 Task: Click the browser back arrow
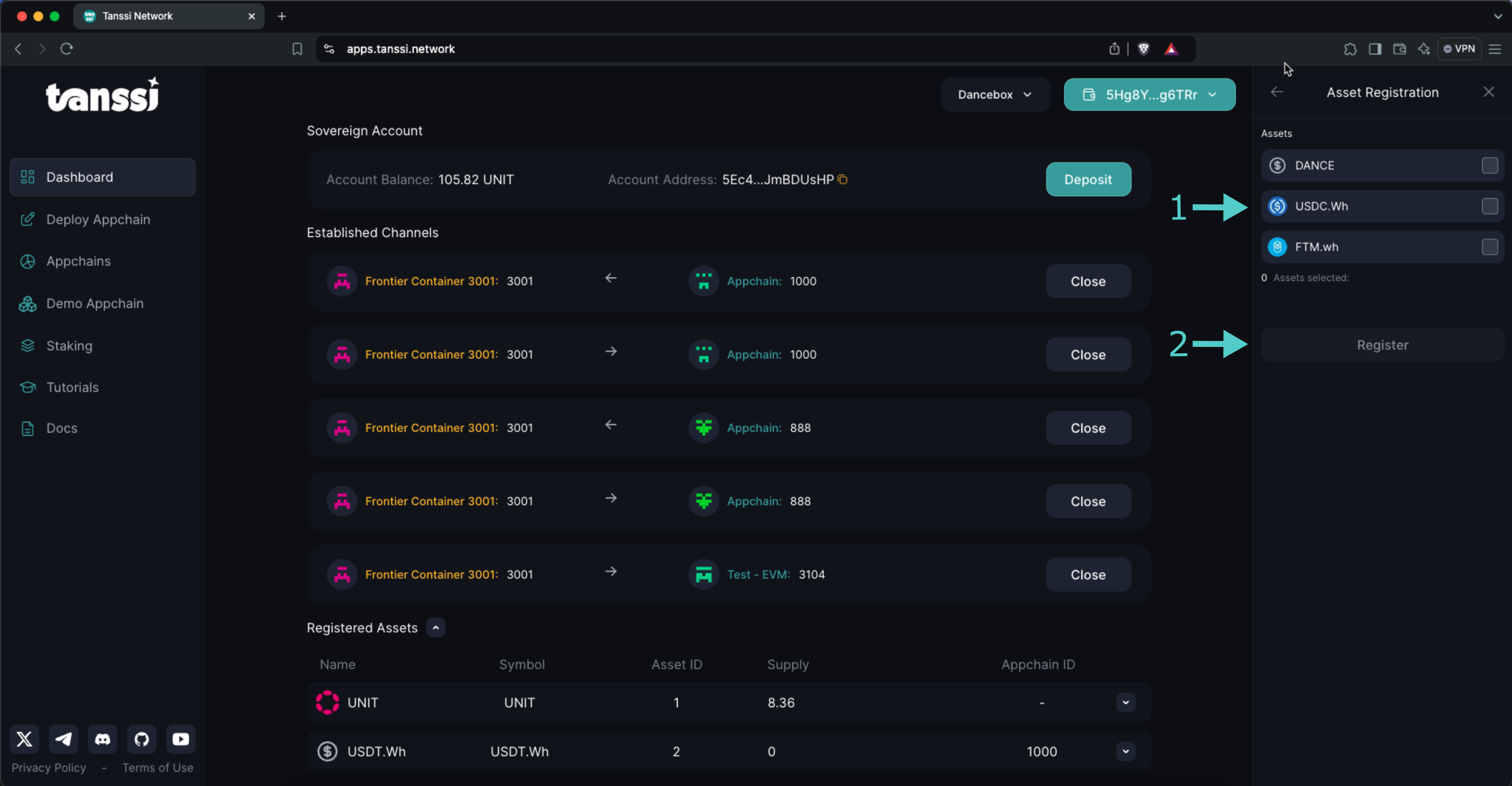point(18,49)
